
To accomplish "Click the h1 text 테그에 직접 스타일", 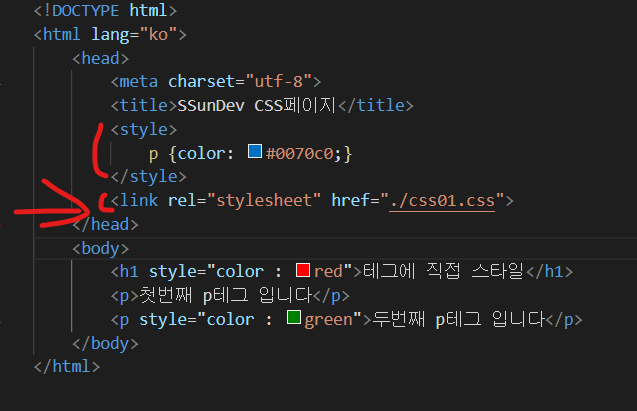I will (443, 271).
